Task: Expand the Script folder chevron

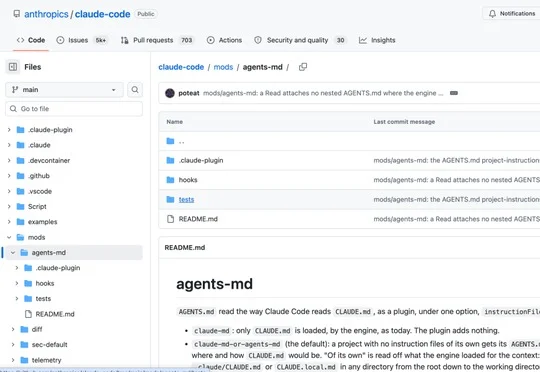Action: pos(9,207)
